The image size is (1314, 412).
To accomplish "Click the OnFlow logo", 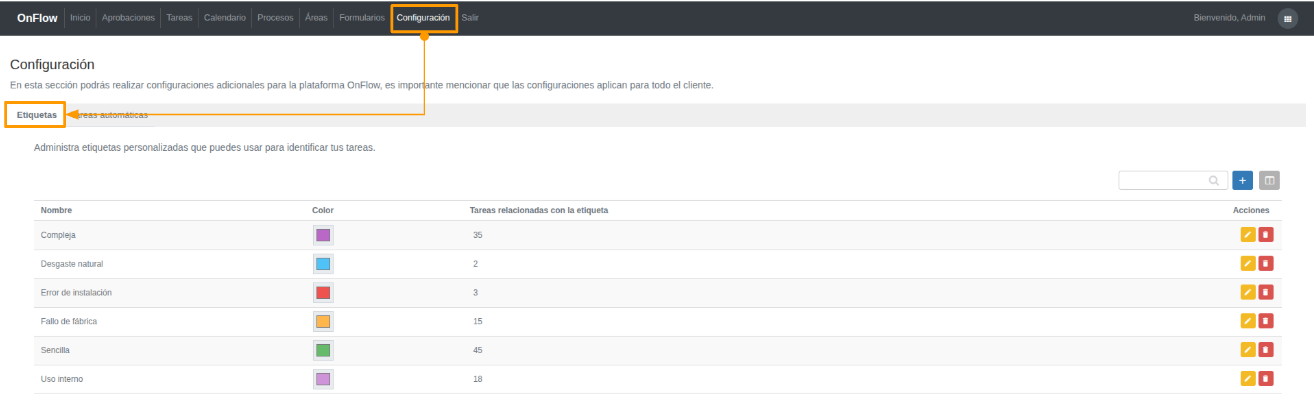I will pyautogui.click(x=37, y=18).
